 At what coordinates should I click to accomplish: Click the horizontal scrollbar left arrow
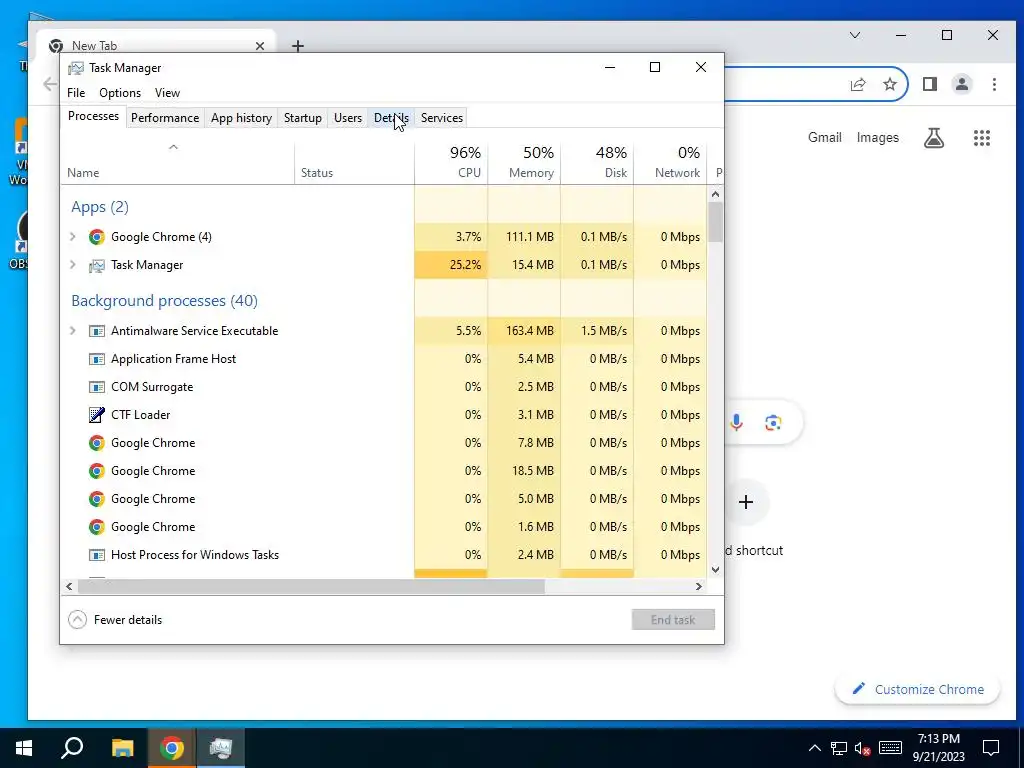click(x=69, y=586)
